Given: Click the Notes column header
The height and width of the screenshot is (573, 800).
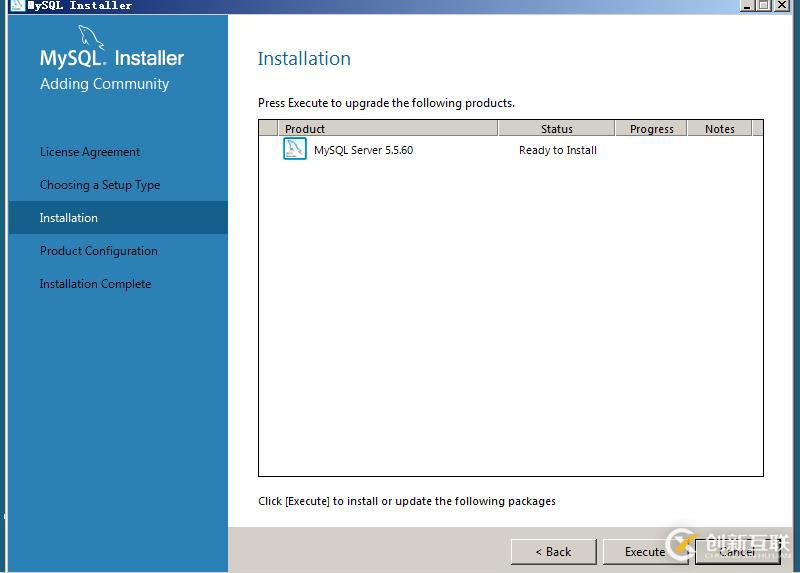Looking at the screenshot, I should (x=719, y=129).
